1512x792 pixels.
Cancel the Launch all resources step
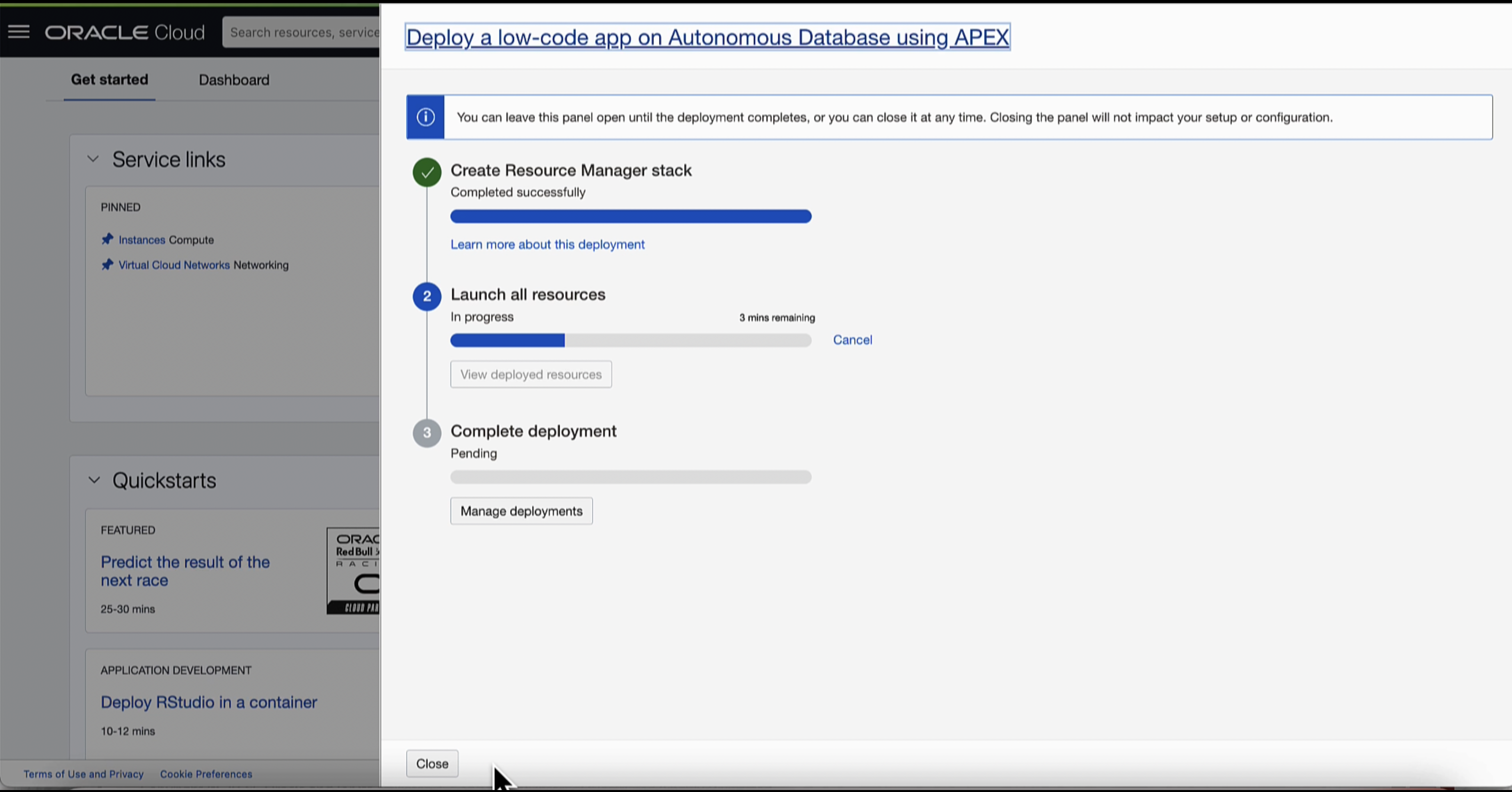(852, 340)
